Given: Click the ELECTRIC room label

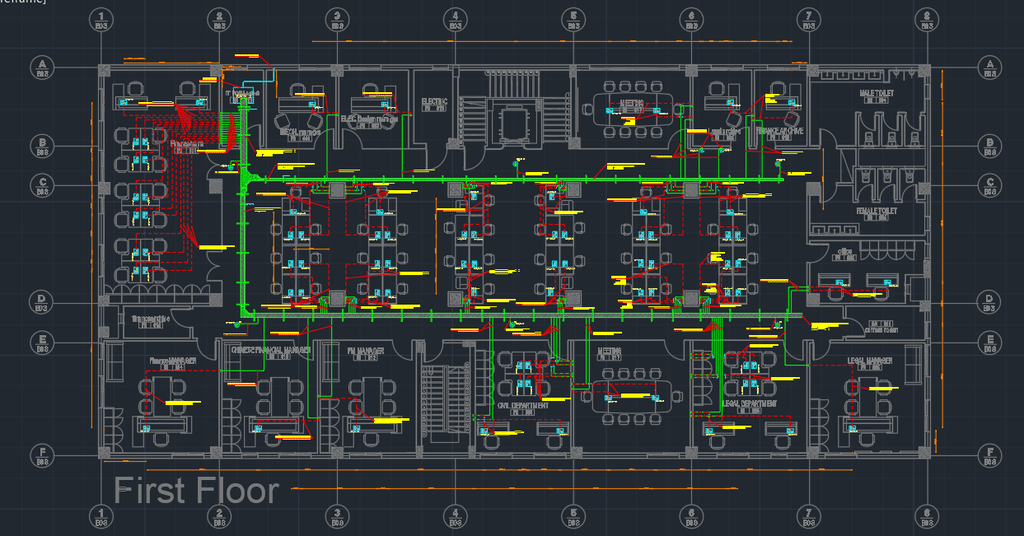Looking at the screenshot, I should click(x=434, y=102).
